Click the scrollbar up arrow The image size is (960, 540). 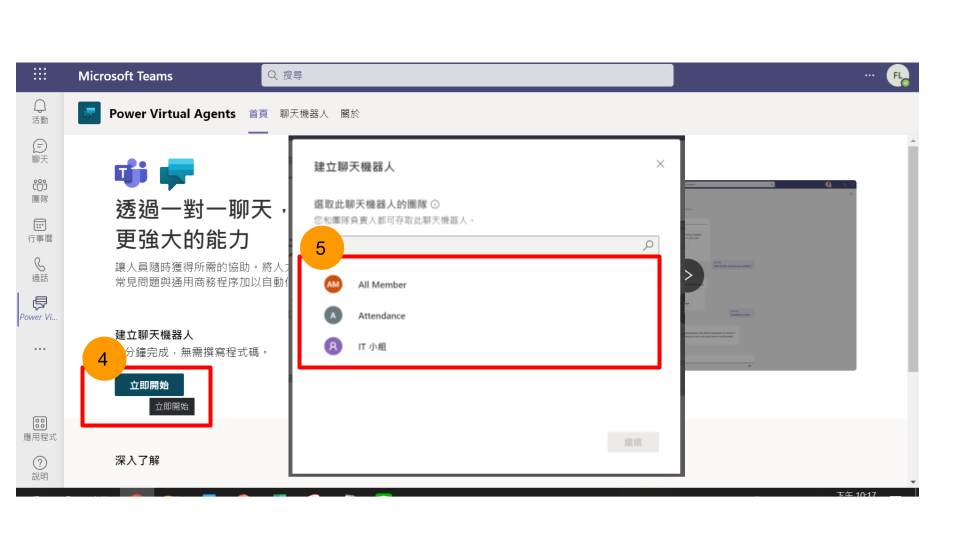pyautogui.click(x=913, y=141)
